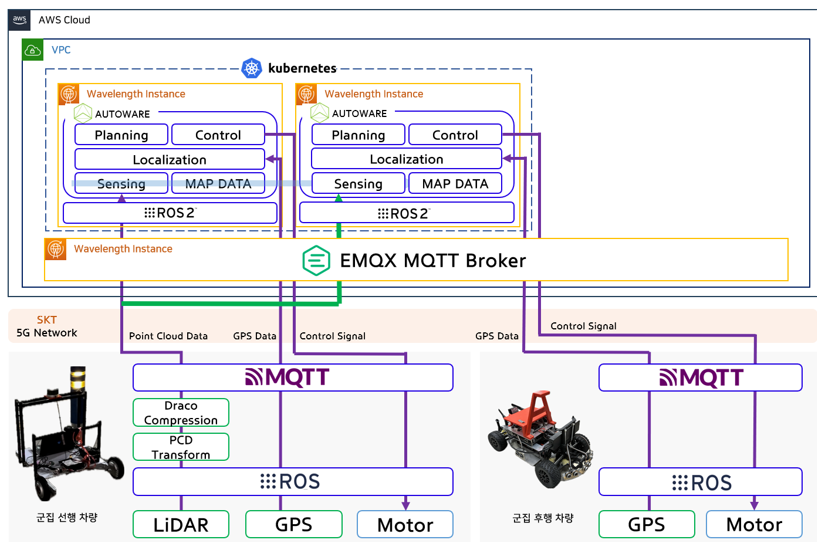Click the MQTT logo above Draco Compression

(x=287, y=377)
